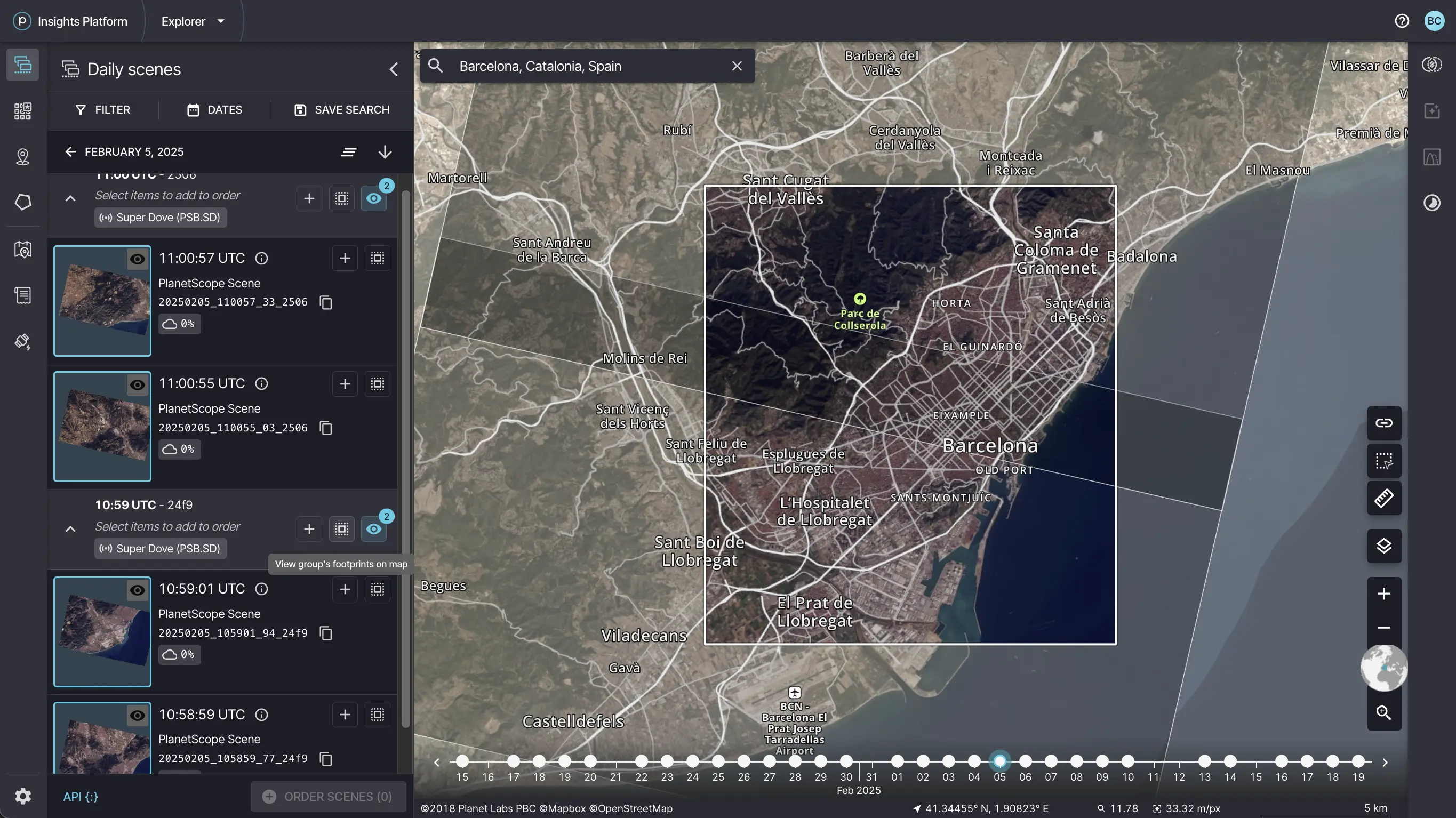Open the DATES picker
This screenshot has width=1456, height=818.
215,110
